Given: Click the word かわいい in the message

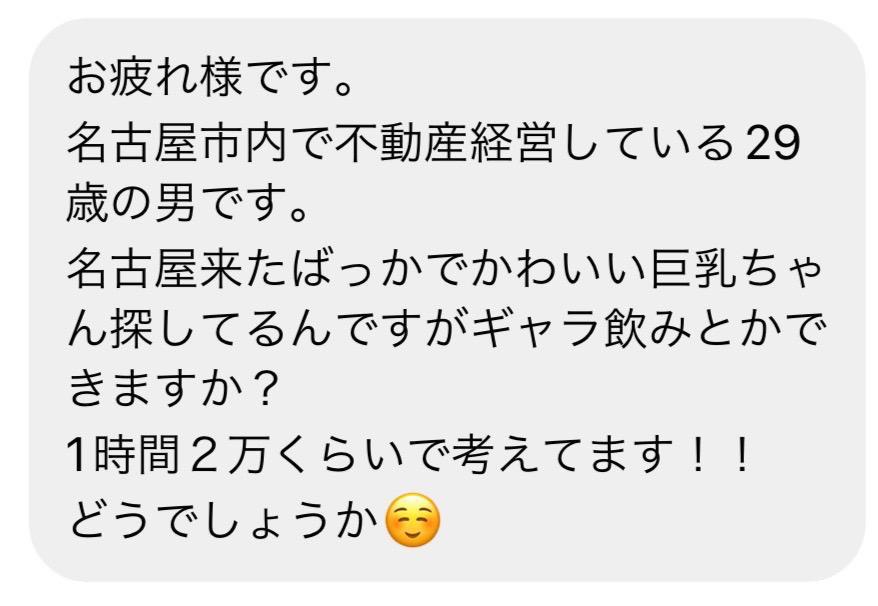Looking at the screenshot, I should click(561, 269).
